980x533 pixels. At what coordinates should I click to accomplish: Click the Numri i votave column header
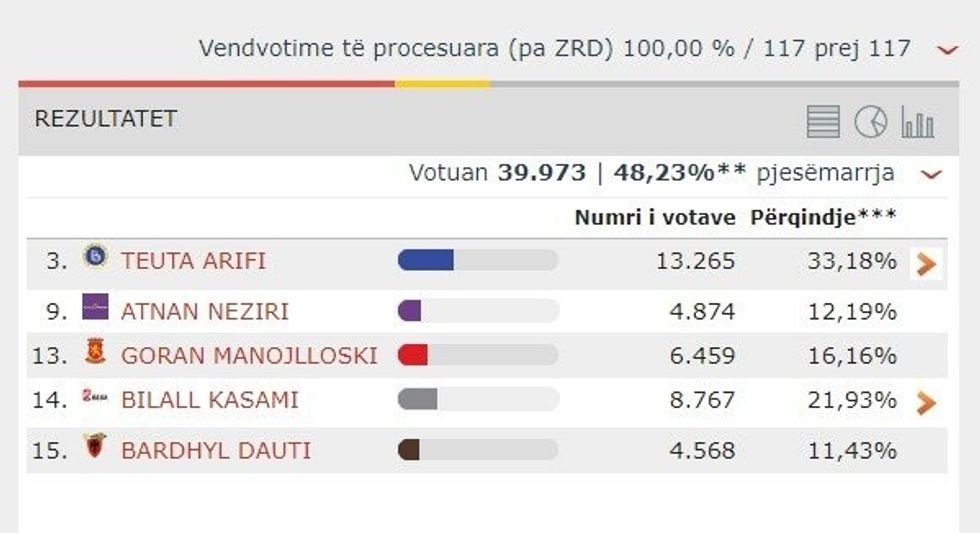click(654, 217)
